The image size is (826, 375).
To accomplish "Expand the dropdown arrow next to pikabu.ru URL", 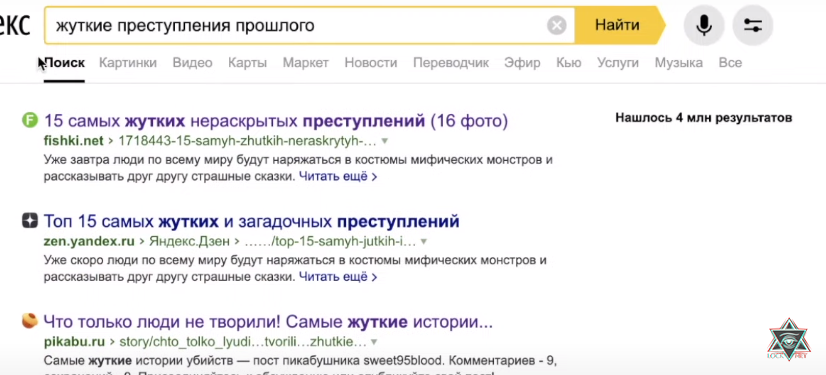I will pos(374,341).
